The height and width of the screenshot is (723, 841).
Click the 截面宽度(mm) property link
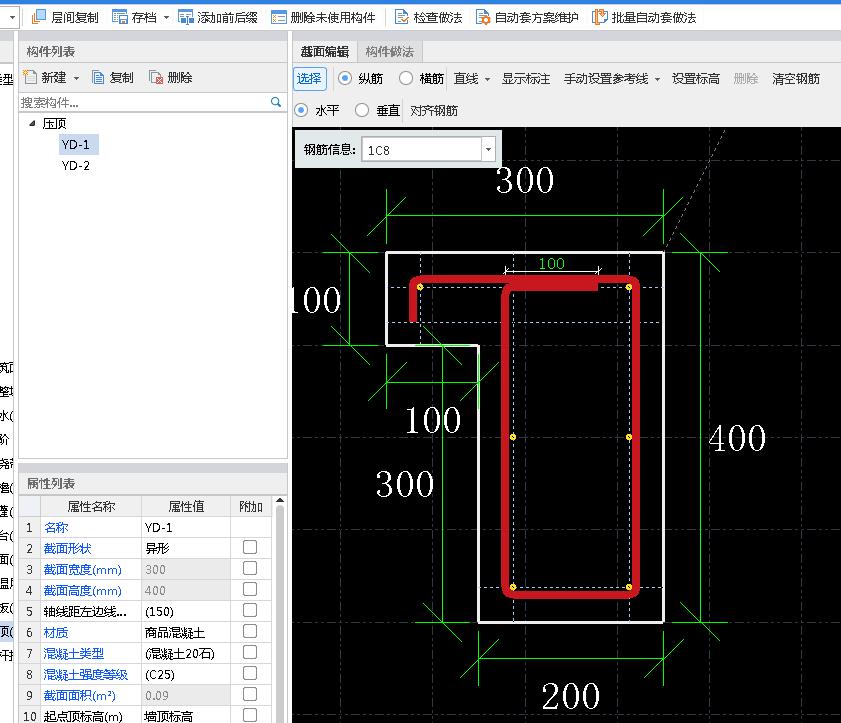(83, 569)
